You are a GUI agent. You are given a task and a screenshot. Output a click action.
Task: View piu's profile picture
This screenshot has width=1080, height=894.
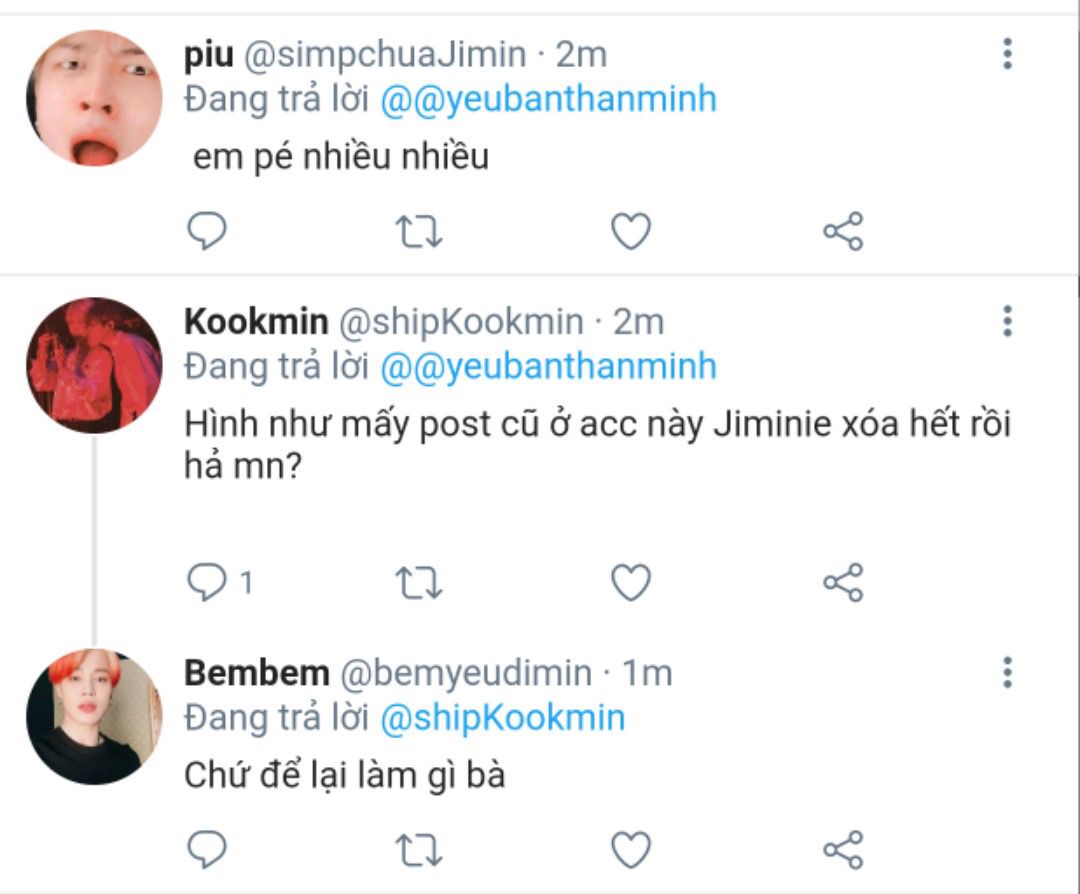(x=93, y=98)
